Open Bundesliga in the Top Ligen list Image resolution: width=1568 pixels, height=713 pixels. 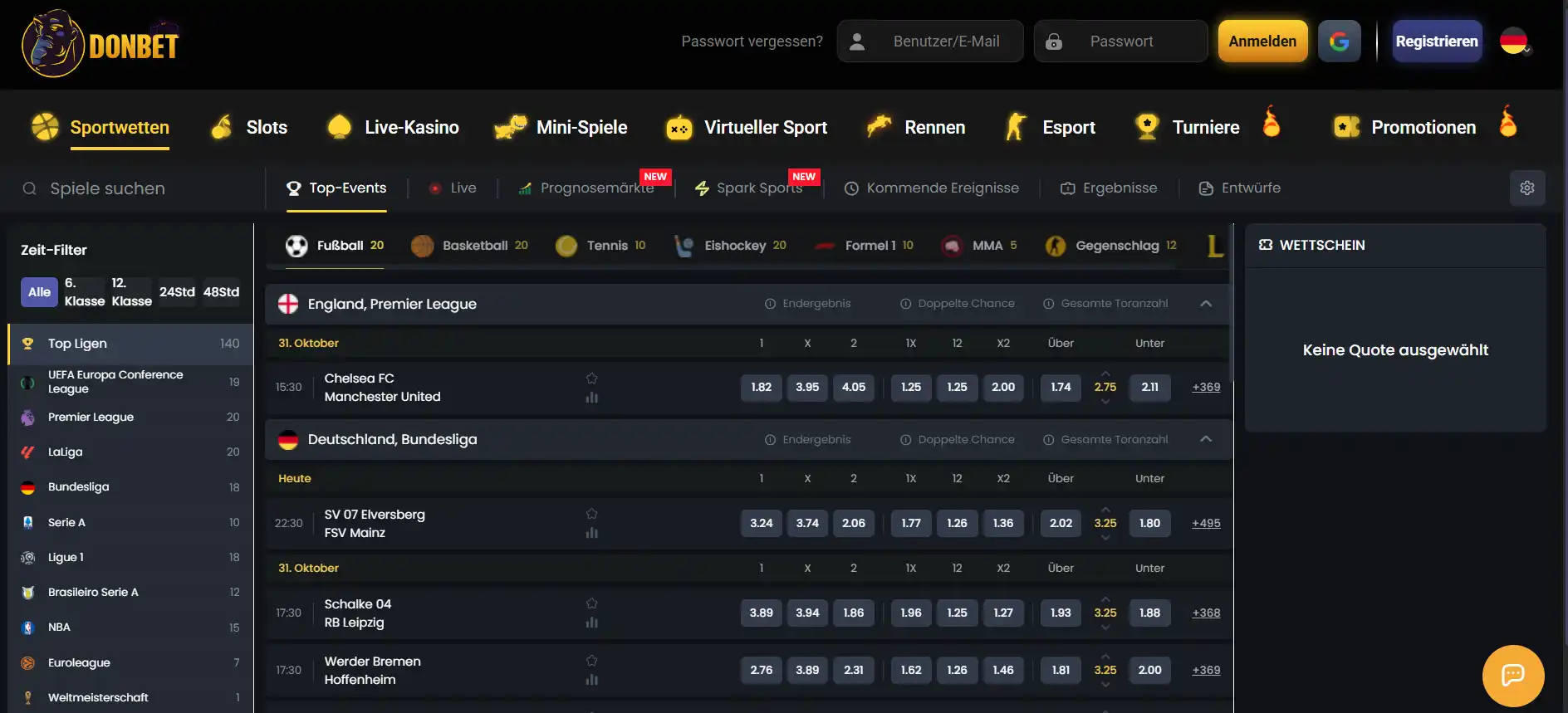pyautogui.click(x=130, y=487)
